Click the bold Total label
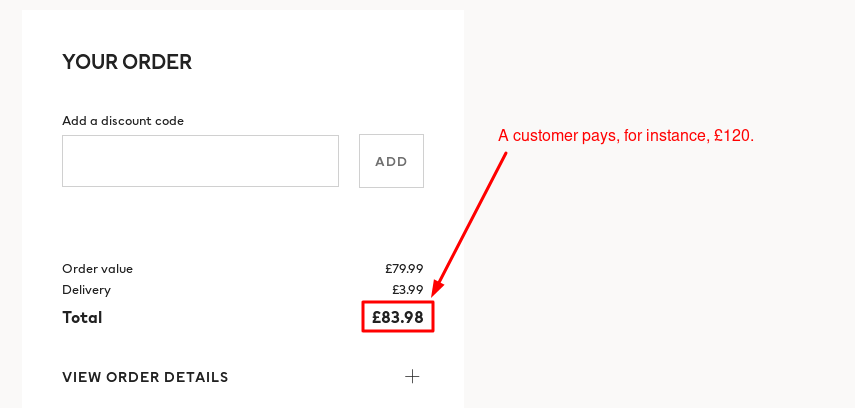Image resolution: width=855 pixels, height=408 pixels. [82, 317]
